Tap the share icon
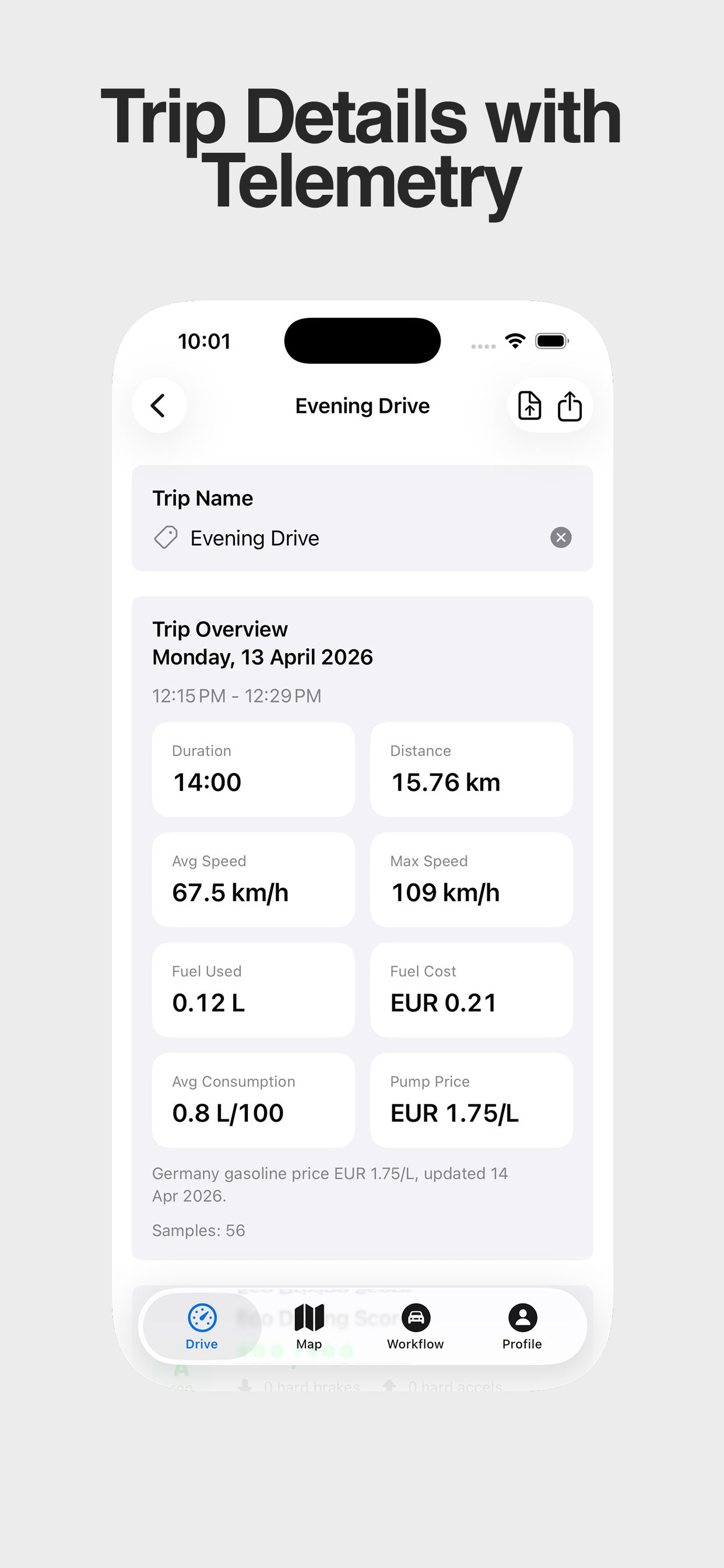 pyautogui.click(x=570, y=405)
